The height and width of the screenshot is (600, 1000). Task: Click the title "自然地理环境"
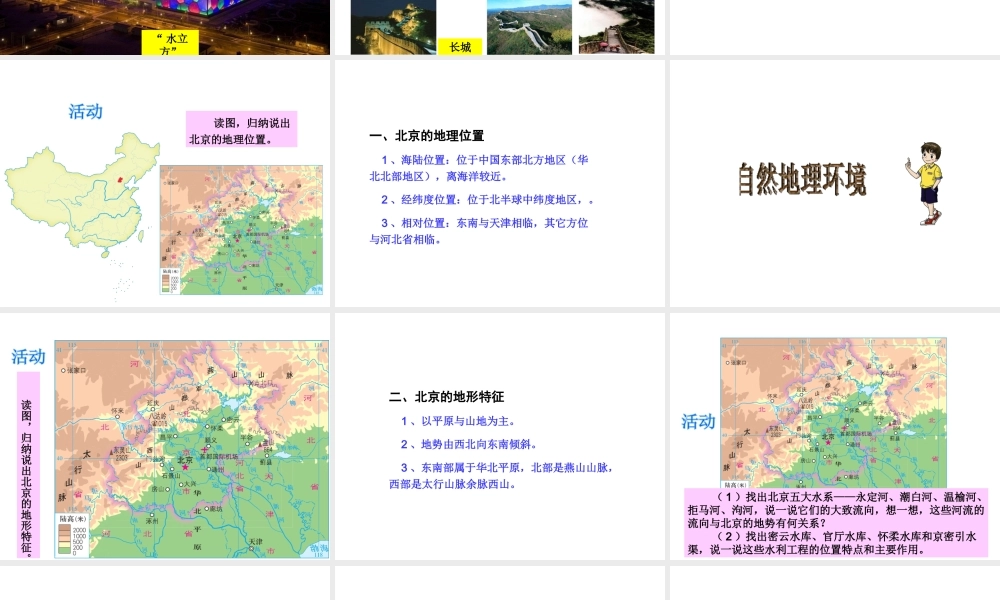click(802, 179)
